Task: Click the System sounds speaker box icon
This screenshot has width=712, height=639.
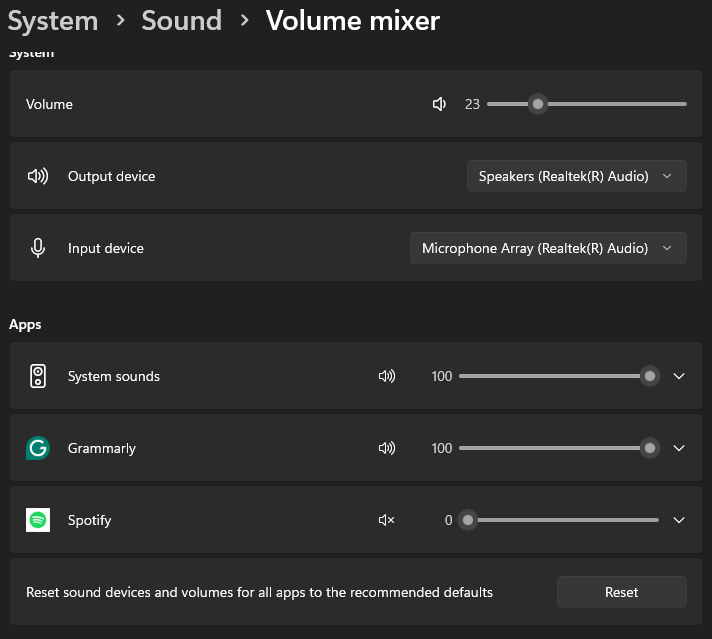Action: pyautogui.click(x=38, y=376)
